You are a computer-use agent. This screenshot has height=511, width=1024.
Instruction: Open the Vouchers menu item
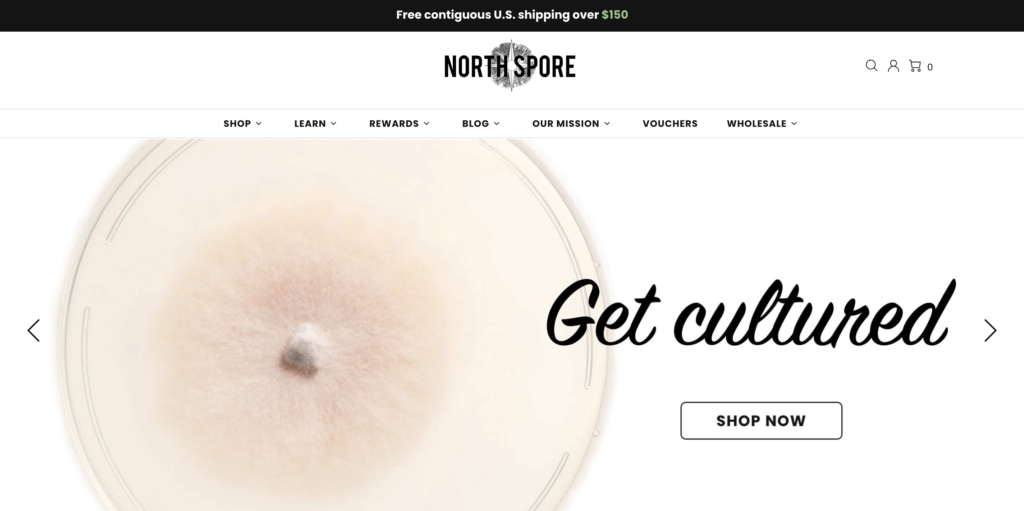point(670,124)
